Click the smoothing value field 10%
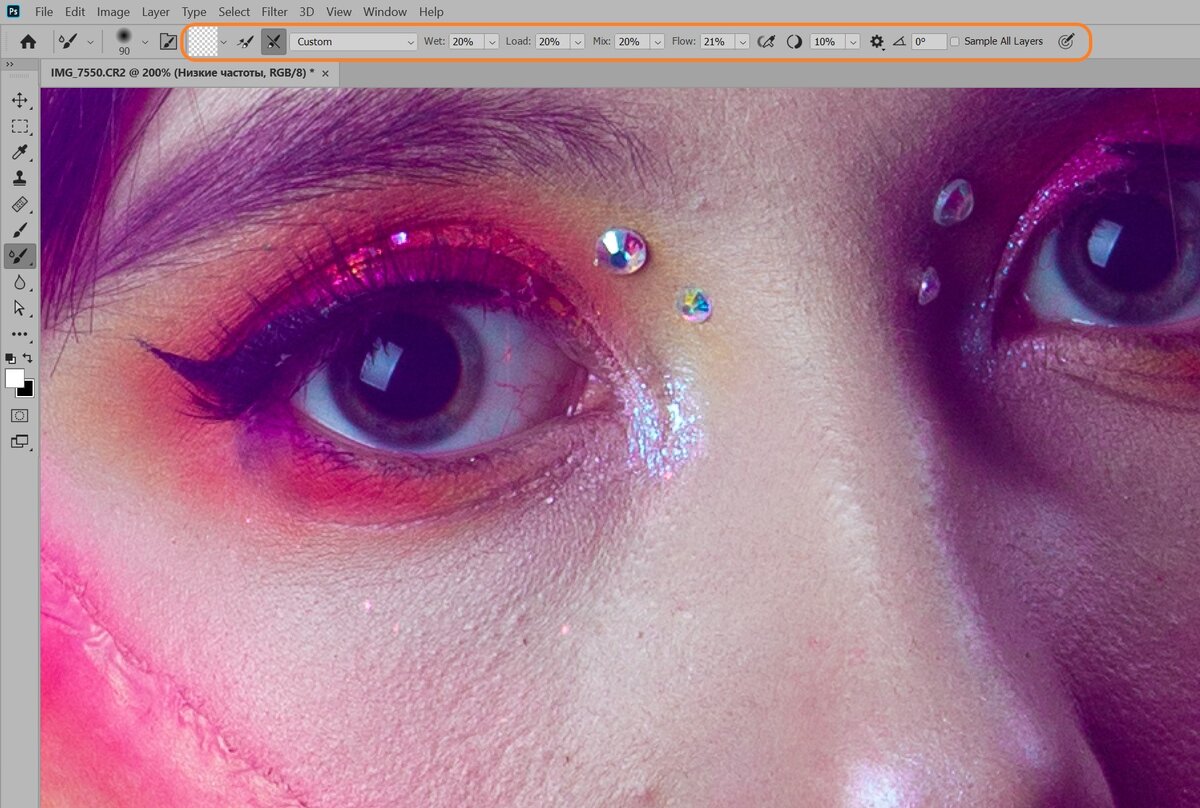Viewport: 1200px width, 808px height. click(x=827, y=42)
